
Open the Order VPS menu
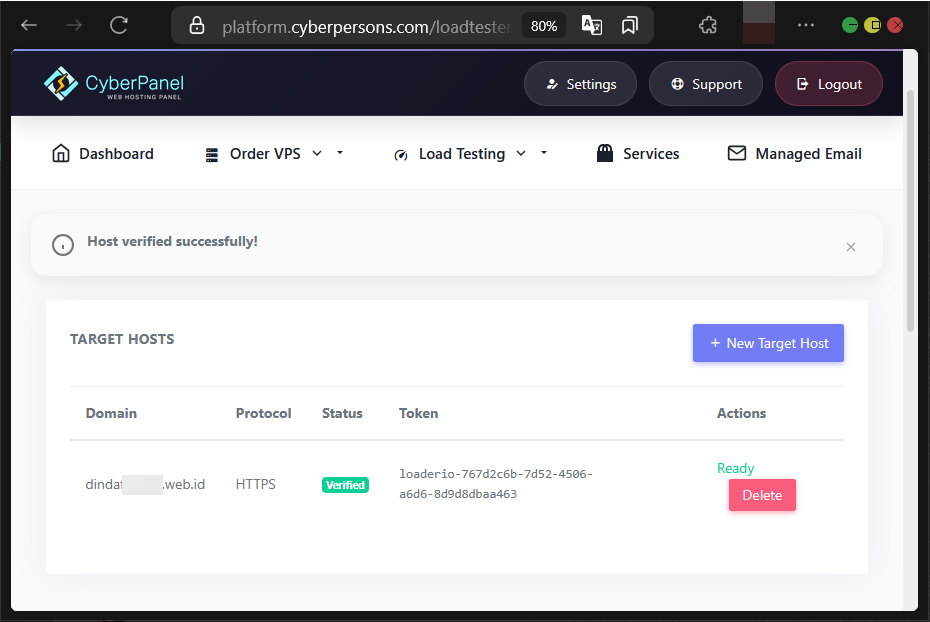pyautogui.click(x=265, y=154)
